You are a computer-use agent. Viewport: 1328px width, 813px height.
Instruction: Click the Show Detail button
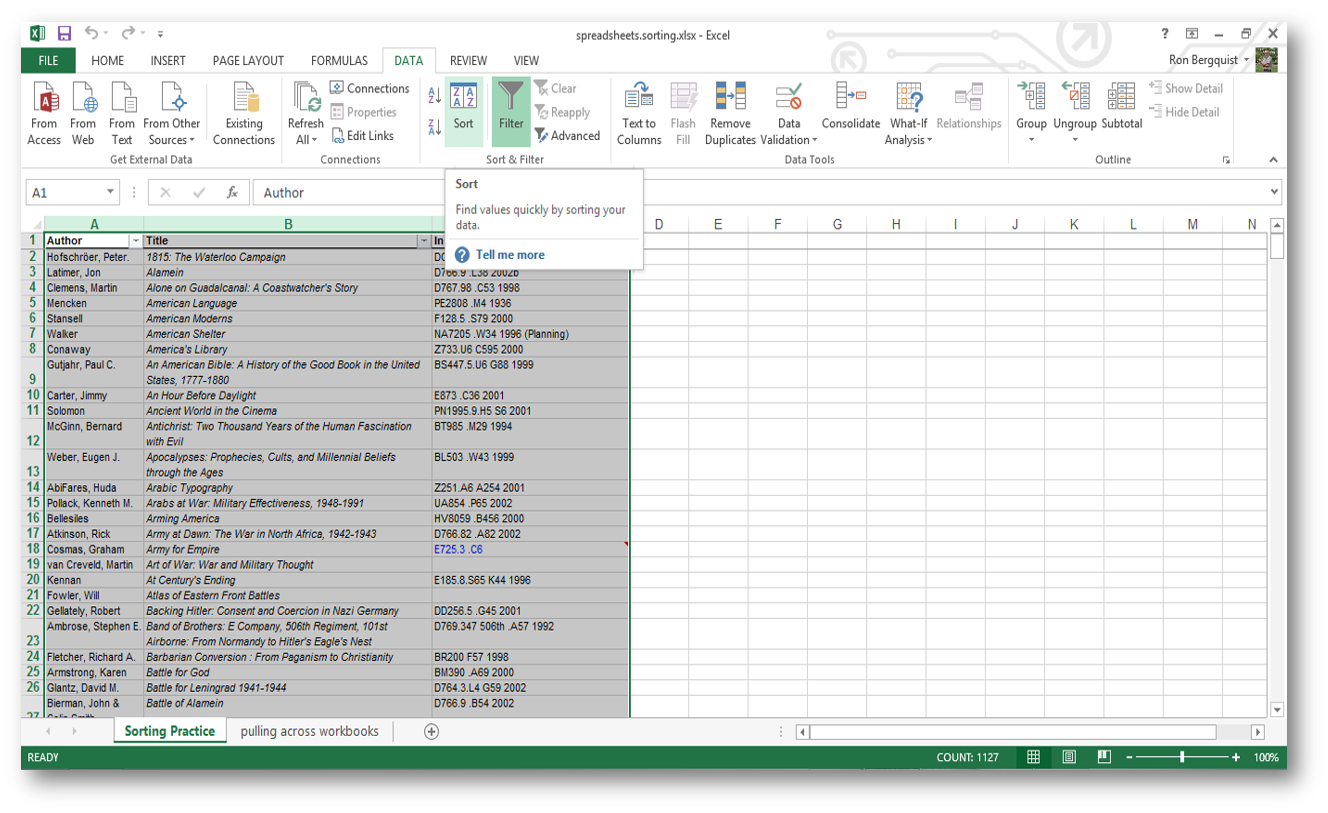tap(1187, 88)
